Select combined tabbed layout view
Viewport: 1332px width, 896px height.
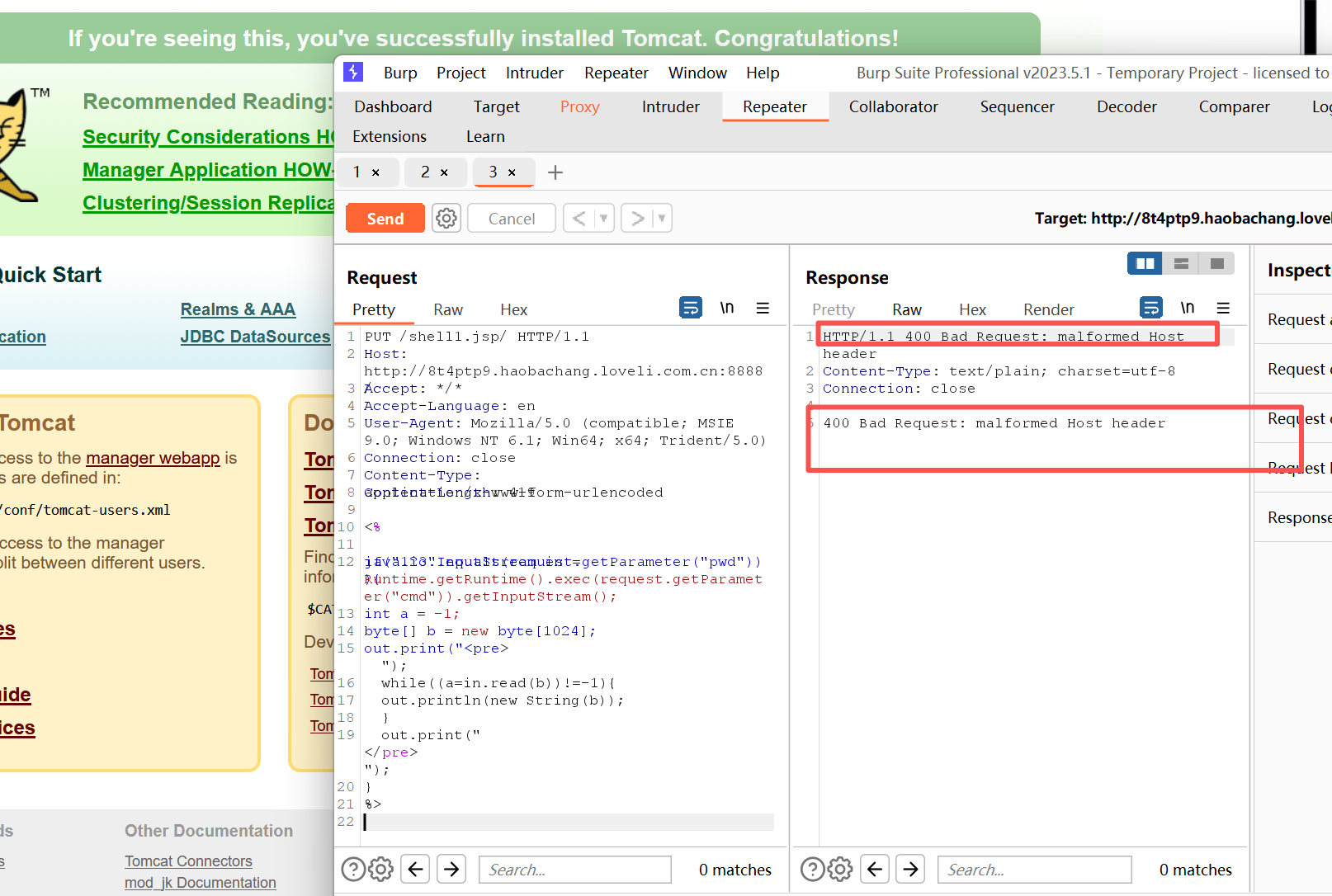[x=1216, y=263]
